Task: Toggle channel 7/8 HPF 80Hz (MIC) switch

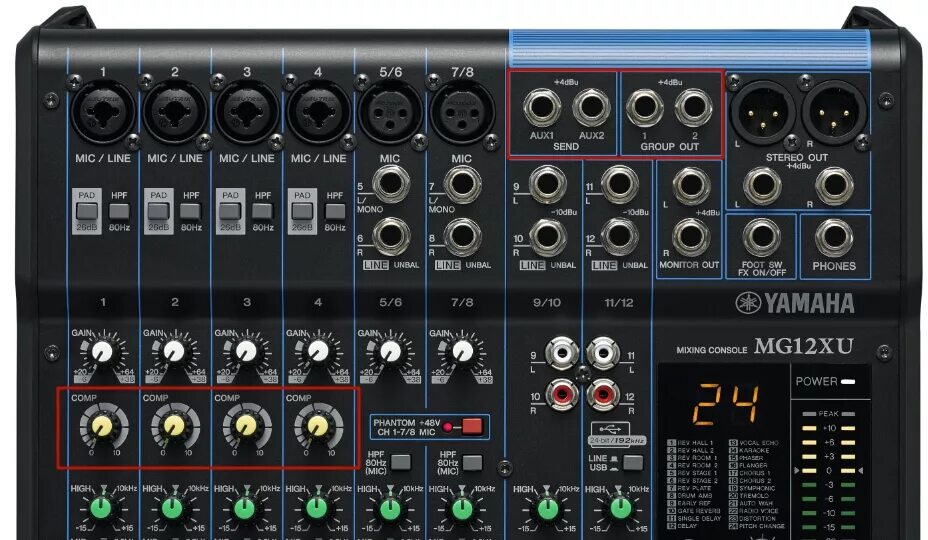Action: 472,462
